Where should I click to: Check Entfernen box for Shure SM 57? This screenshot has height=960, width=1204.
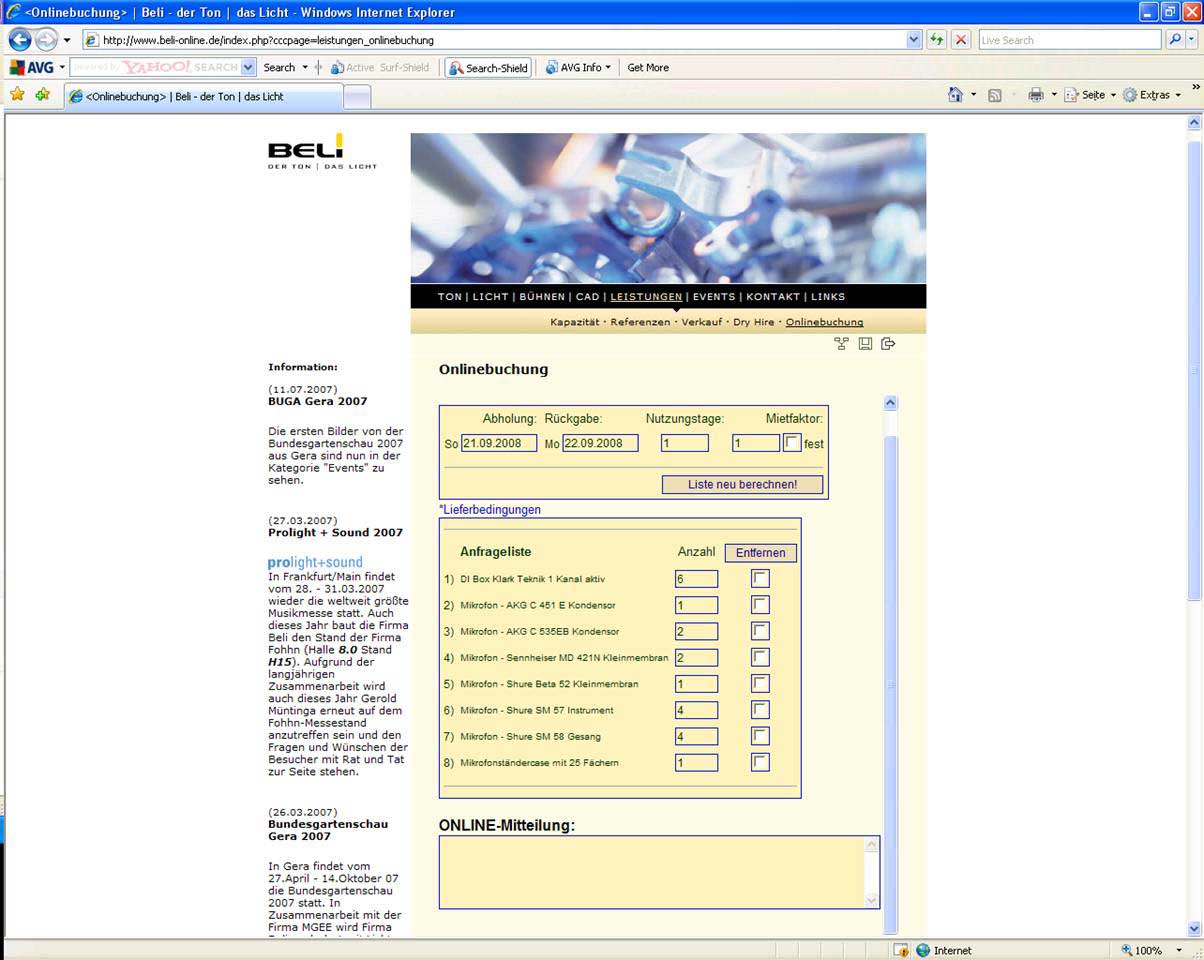point(761,710)
